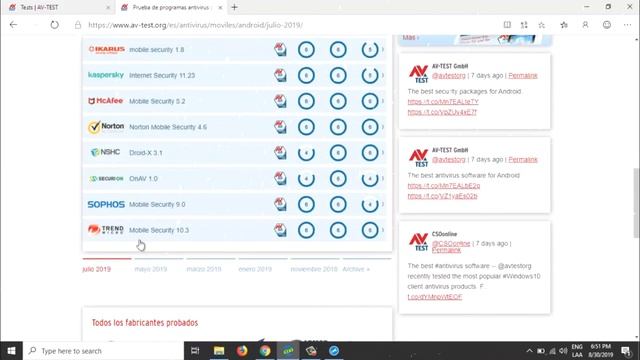
Task: Open the @CSOonline link
Action: pos(451,243)
